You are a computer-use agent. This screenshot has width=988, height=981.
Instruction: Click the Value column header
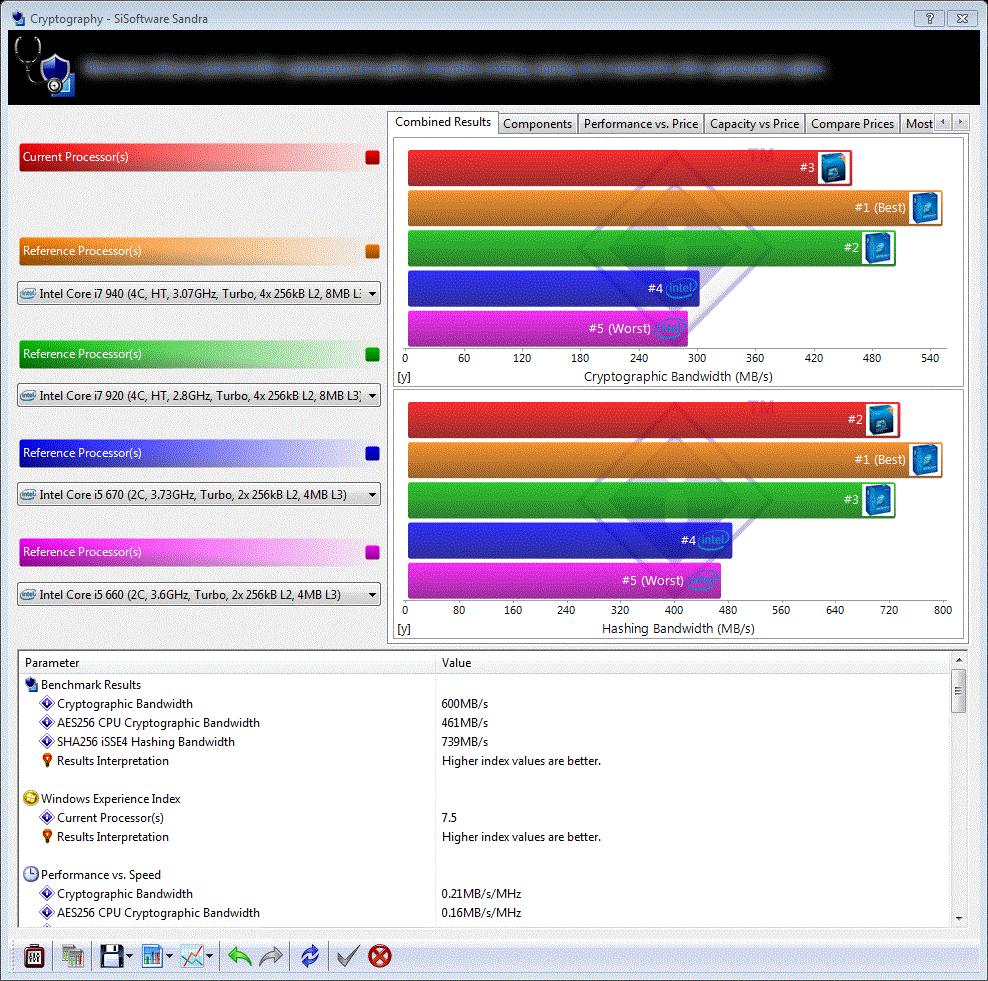pyautogui.click(x=692, y=663)
